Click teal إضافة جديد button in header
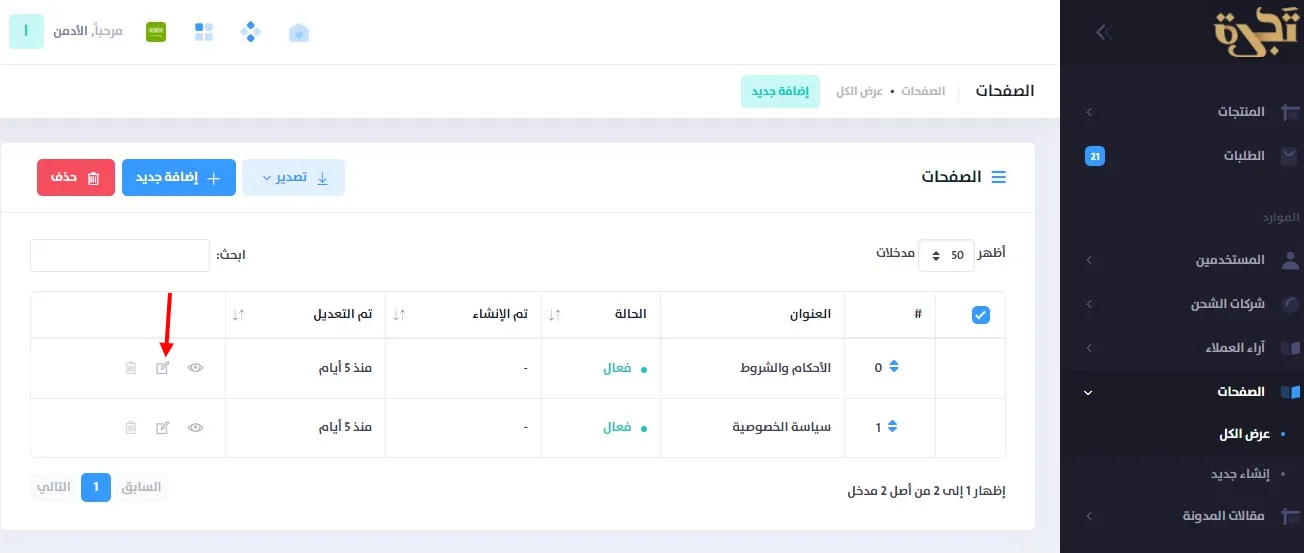Viewport: 1304px width, 553px height. click(x=781, y=91)
